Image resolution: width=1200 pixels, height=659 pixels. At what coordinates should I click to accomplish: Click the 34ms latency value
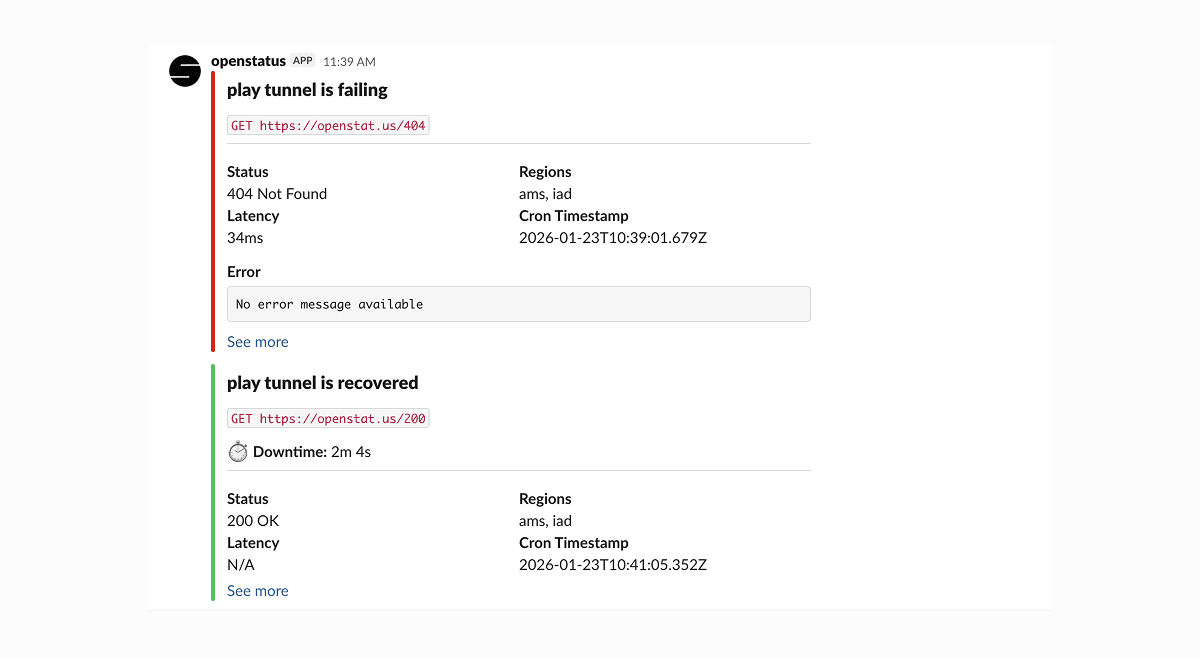(245, 238)
